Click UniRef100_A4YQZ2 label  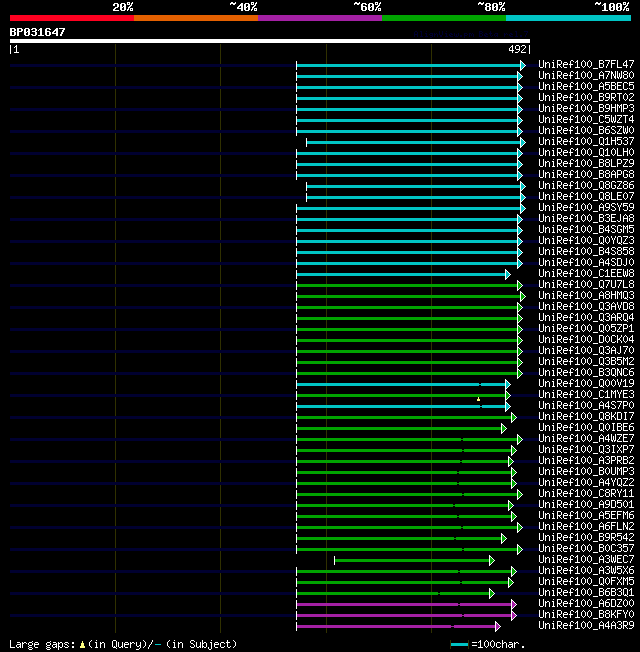click(586, 483)
